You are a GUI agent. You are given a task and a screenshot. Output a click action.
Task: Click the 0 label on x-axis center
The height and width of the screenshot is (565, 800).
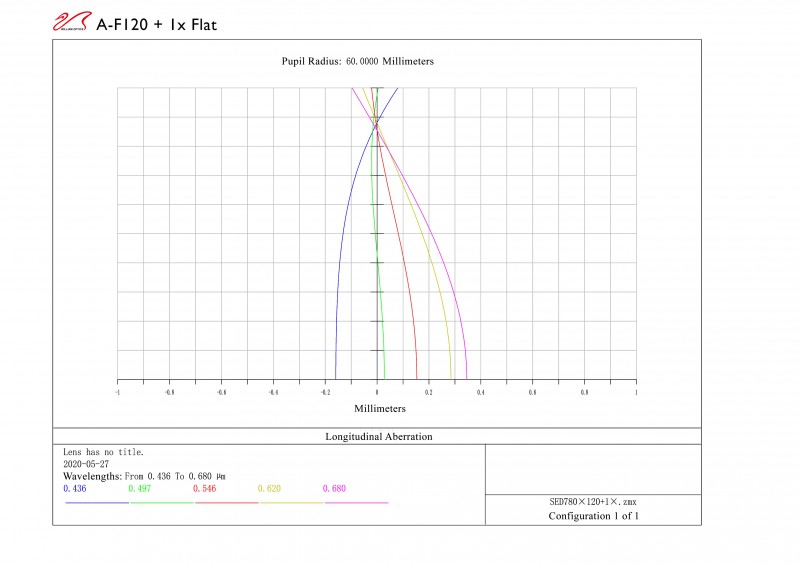377,393
